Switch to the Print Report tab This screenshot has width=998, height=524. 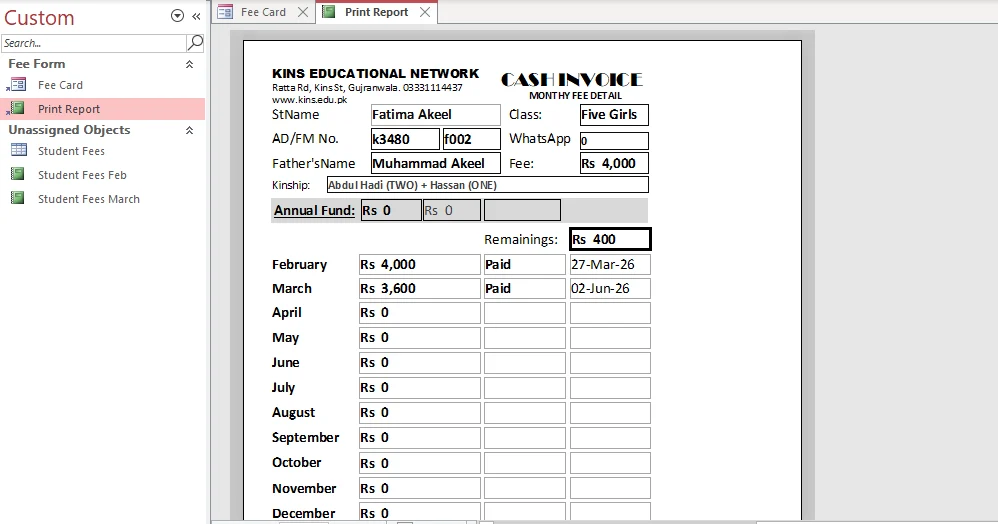(x=377, y=12)
